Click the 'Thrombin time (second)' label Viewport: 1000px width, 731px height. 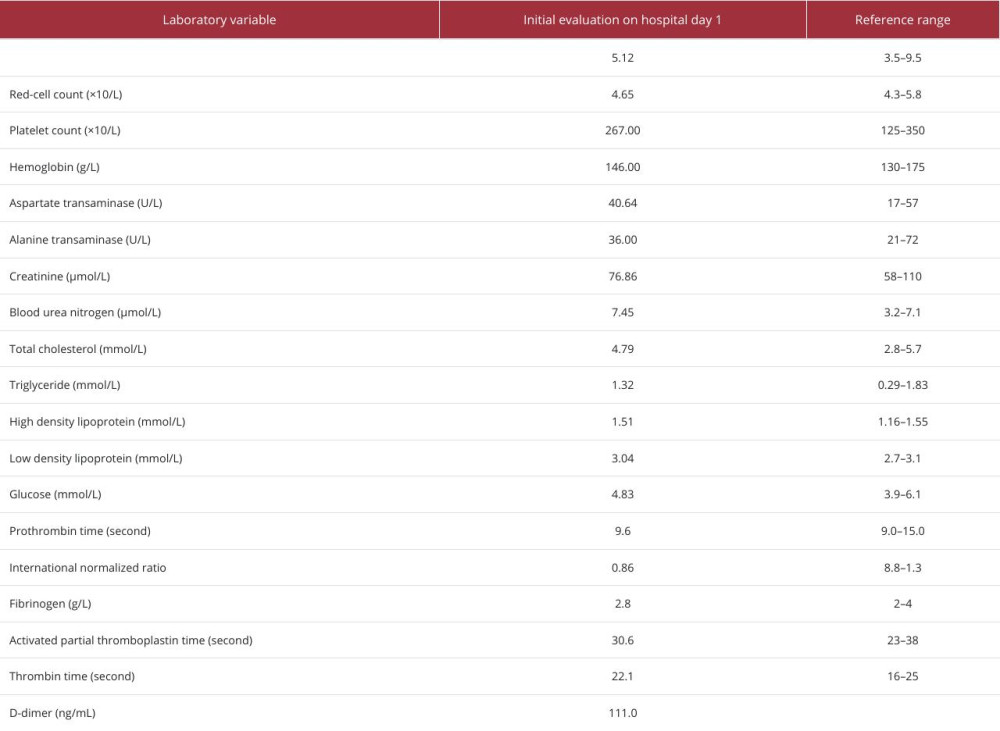point(72,676)
